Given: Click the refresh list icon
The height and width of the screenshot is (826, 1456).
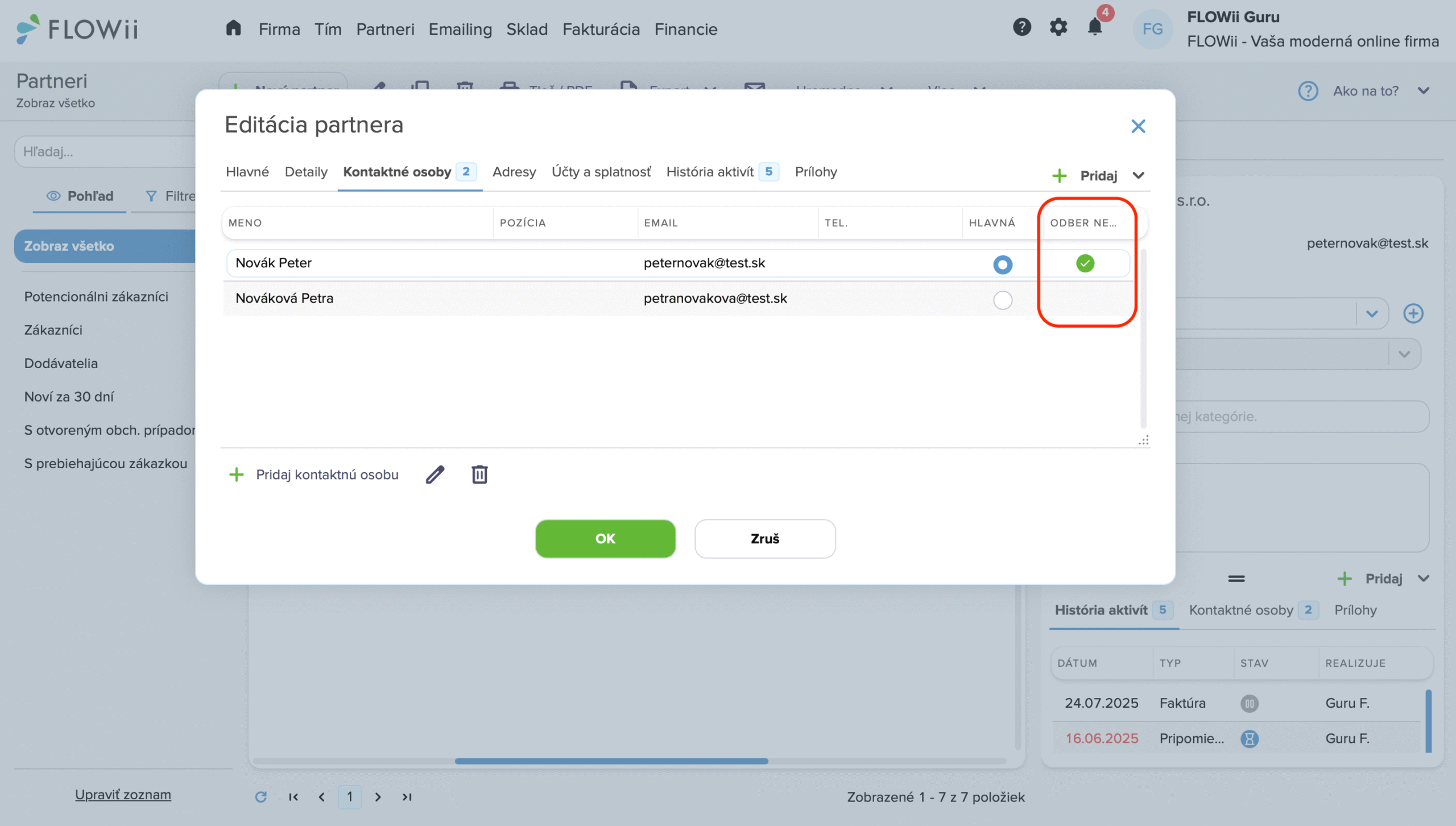Looking at the screenshot, I should click(x=260, y=797).
